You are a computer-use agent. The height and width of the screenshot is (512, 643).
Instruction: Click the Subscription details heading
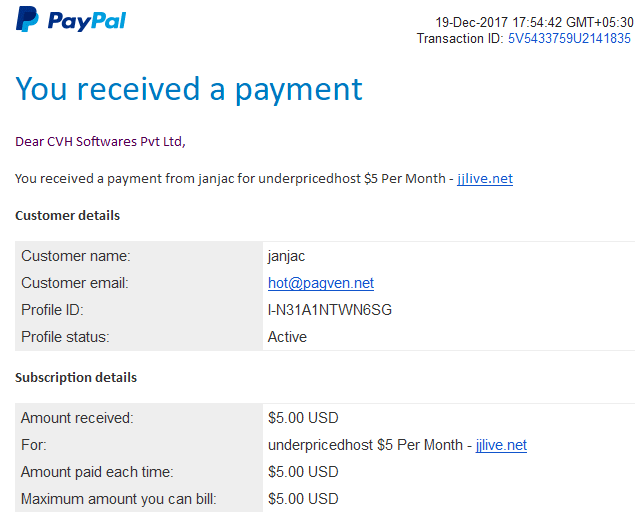[76, 378]
